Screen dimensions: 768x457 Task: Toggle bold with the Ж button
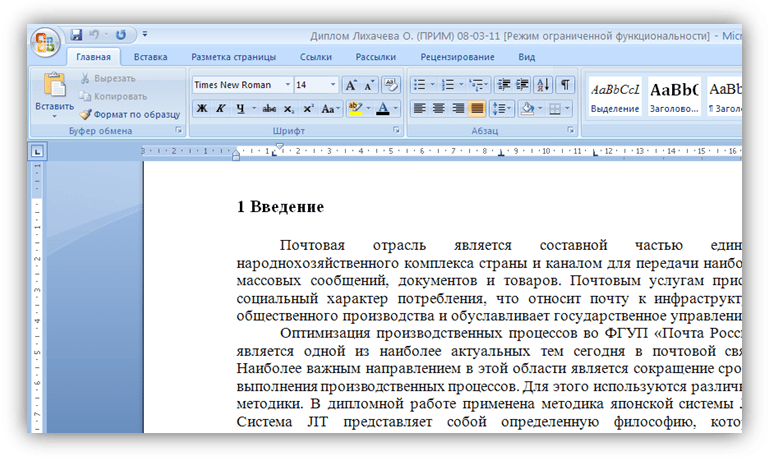(x=202, y=108)
